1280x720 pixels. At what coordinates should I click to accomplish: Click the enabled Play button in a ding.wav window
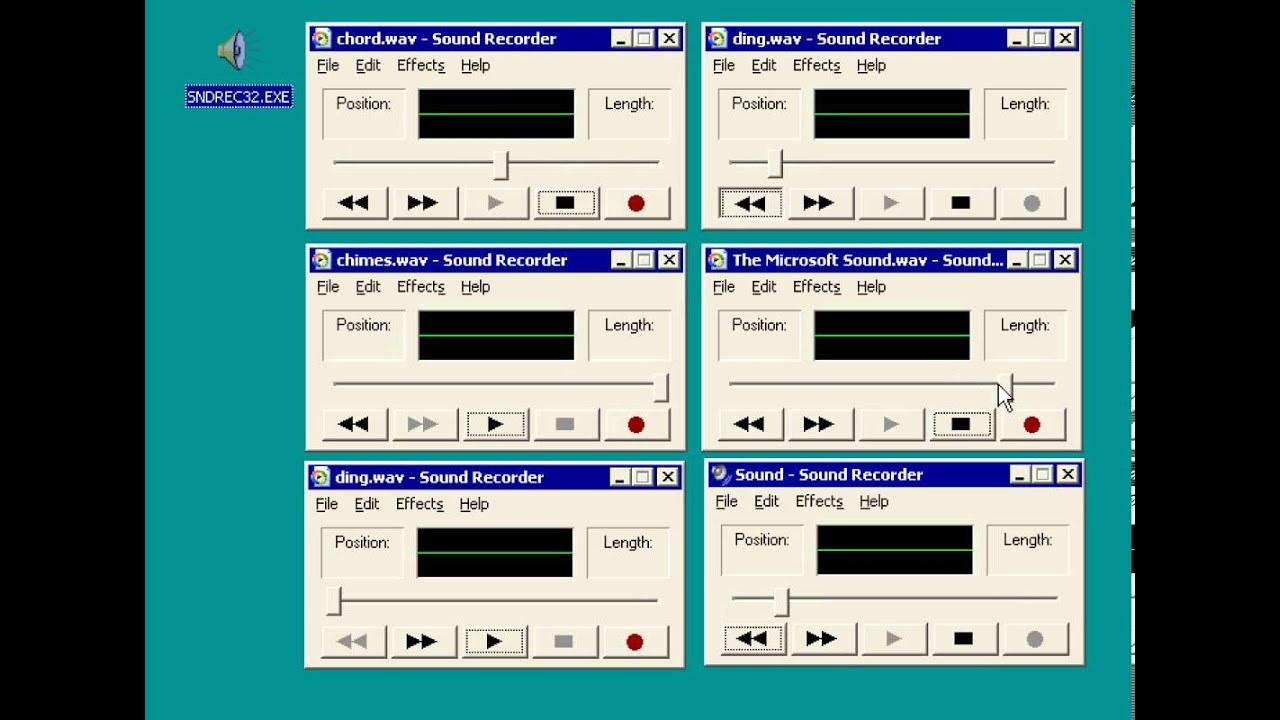click(x=494, y=641)
